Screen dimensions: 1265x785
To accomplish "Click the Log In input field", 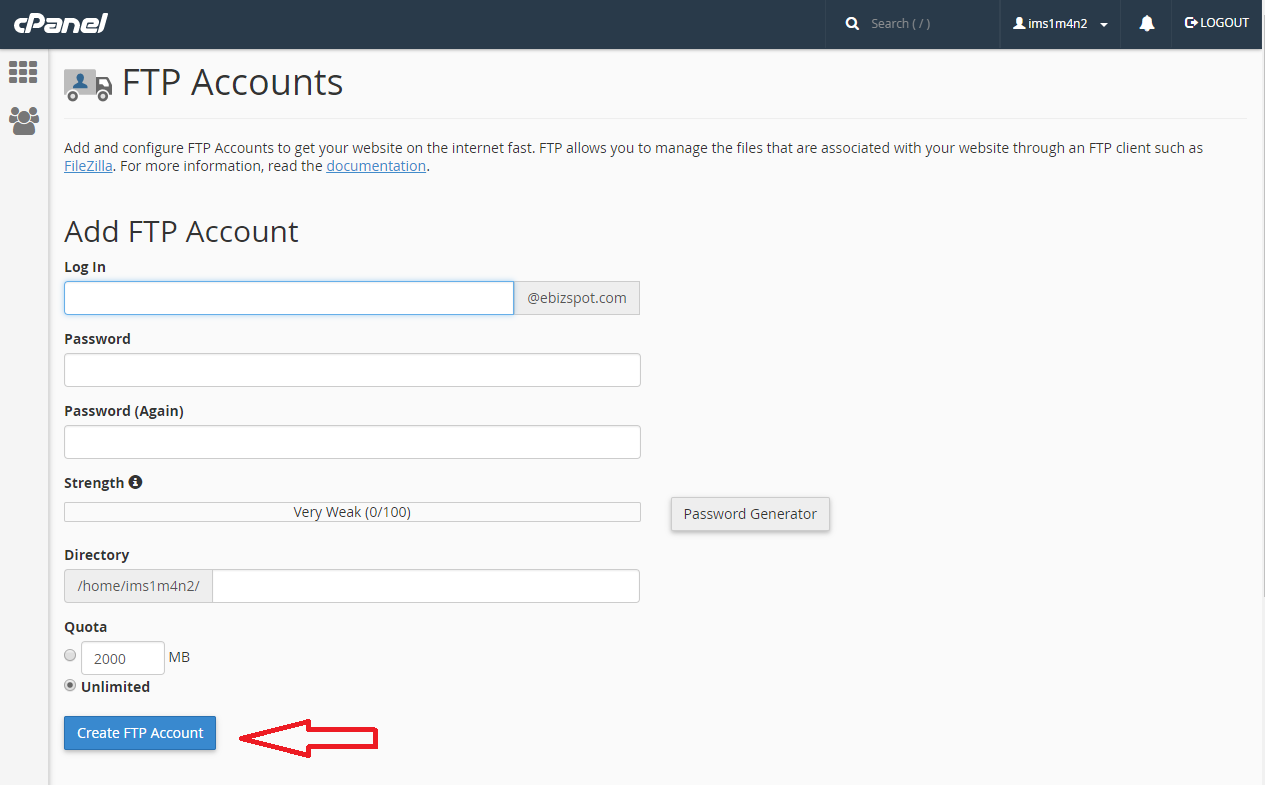I will 289,298.
